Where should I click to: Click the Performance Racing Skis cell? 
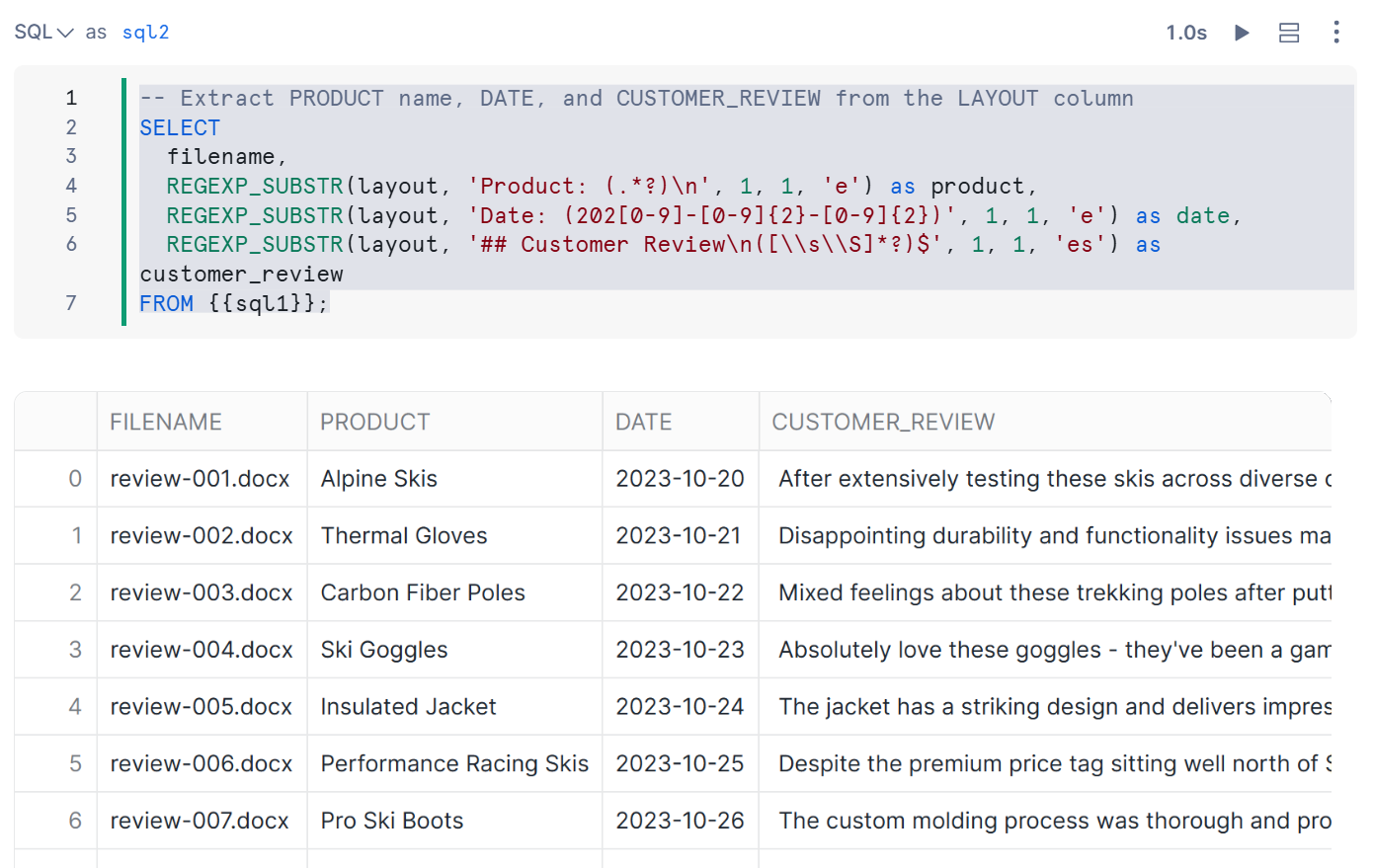tap(454, 764)
